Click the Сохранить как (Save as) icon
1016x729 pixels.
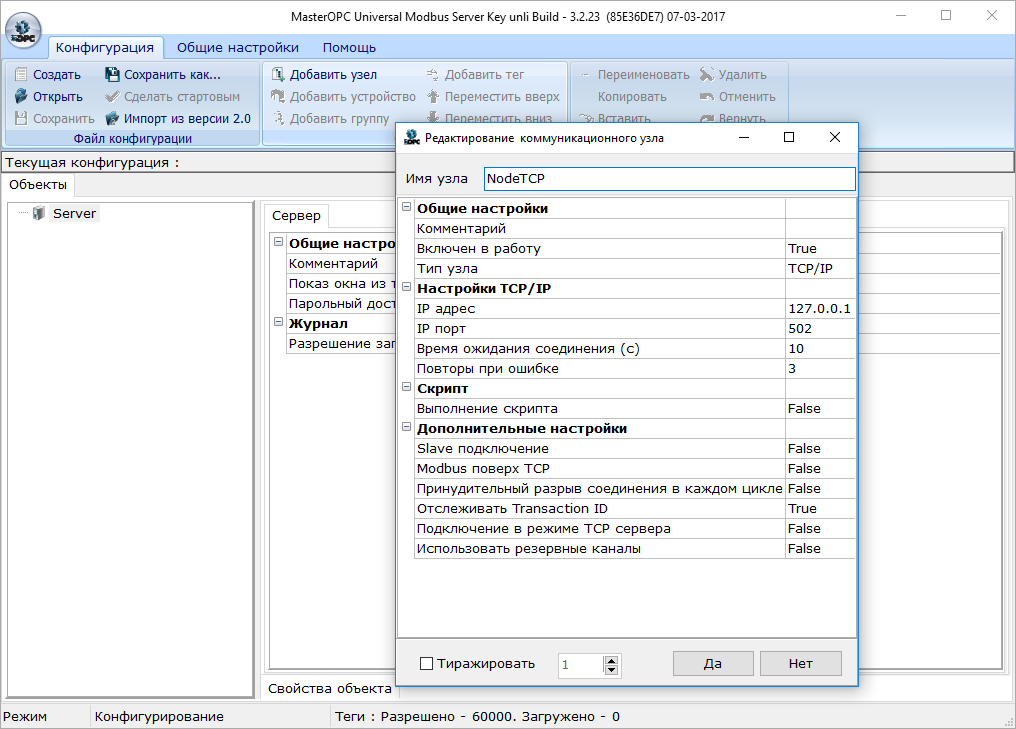point(112,75)
